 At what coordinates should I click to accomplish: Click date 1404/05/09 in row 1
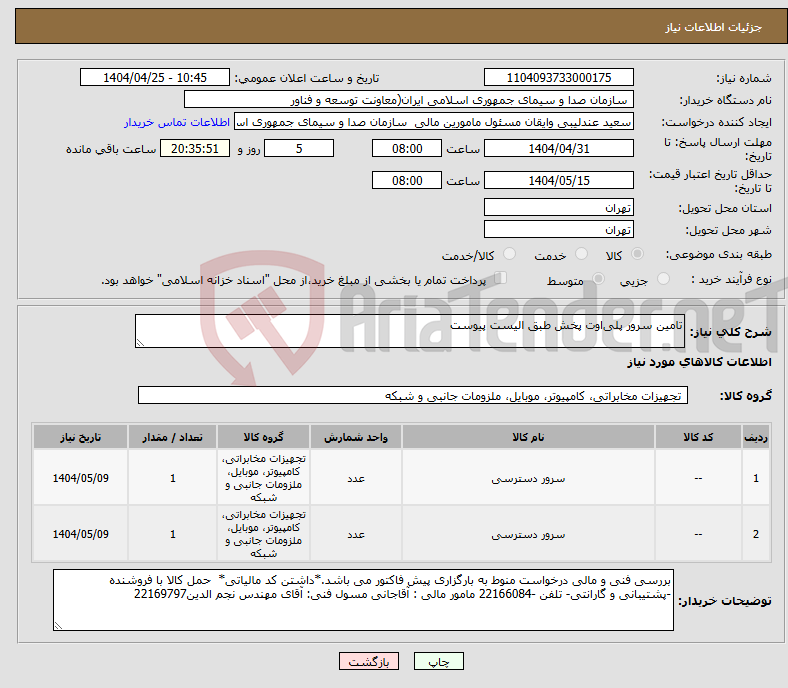coord(80,478)
